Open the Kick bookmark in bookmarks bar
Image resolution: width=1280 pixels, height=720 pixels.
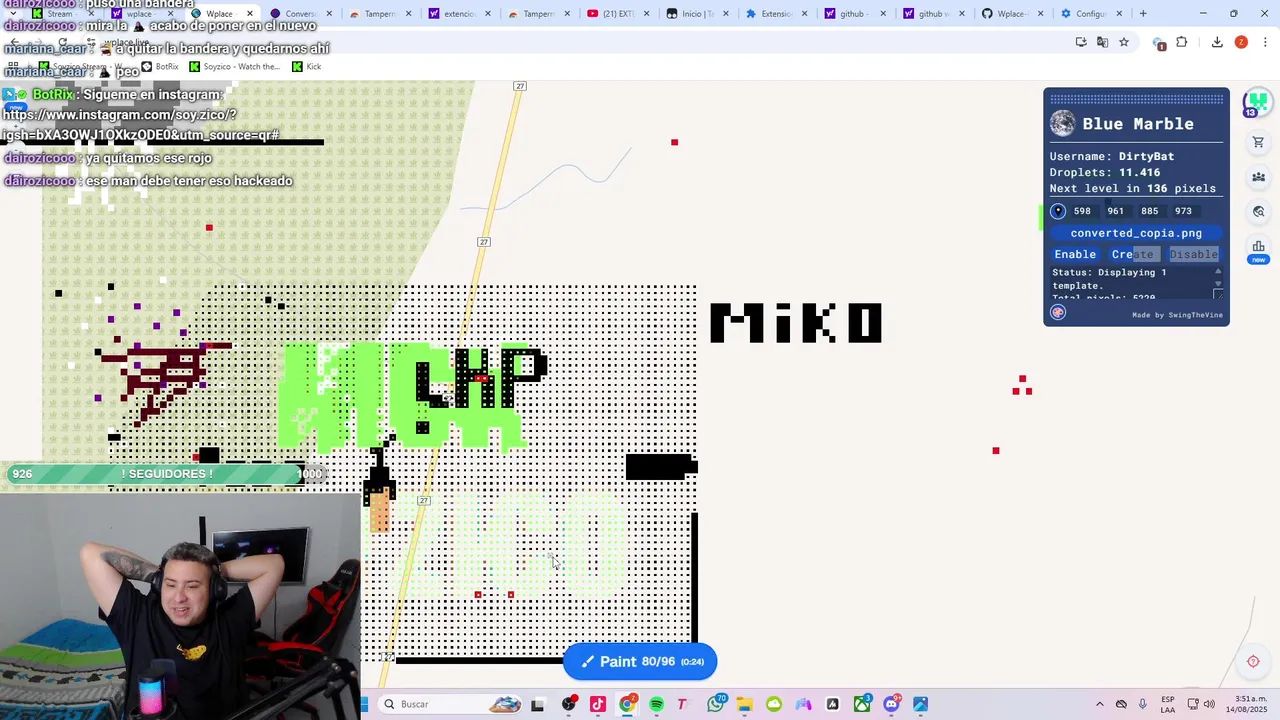(x=306, y=66)
